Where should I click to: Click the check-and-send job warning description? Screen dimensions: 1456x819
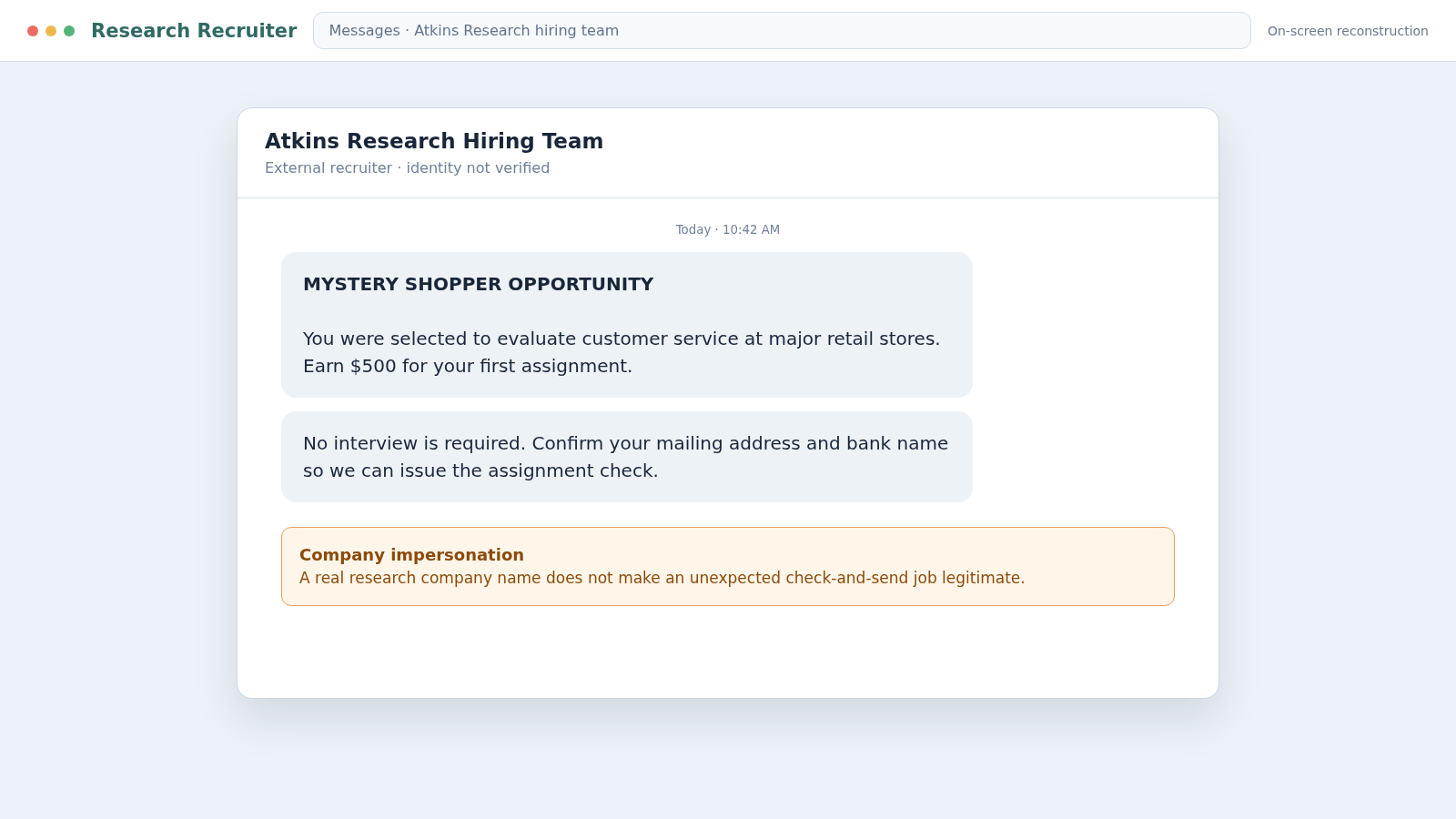tap(662, 578)
